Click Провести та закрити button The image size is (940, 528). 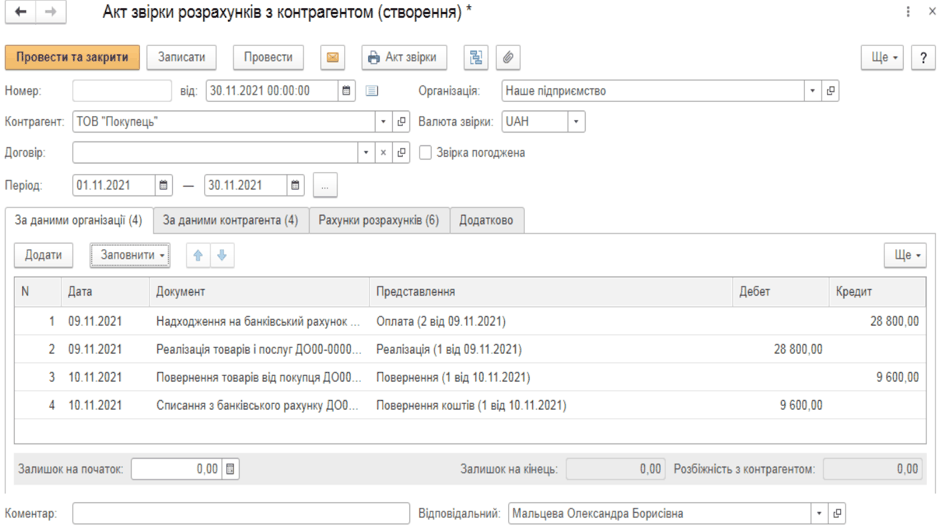(x=72, y=58)
